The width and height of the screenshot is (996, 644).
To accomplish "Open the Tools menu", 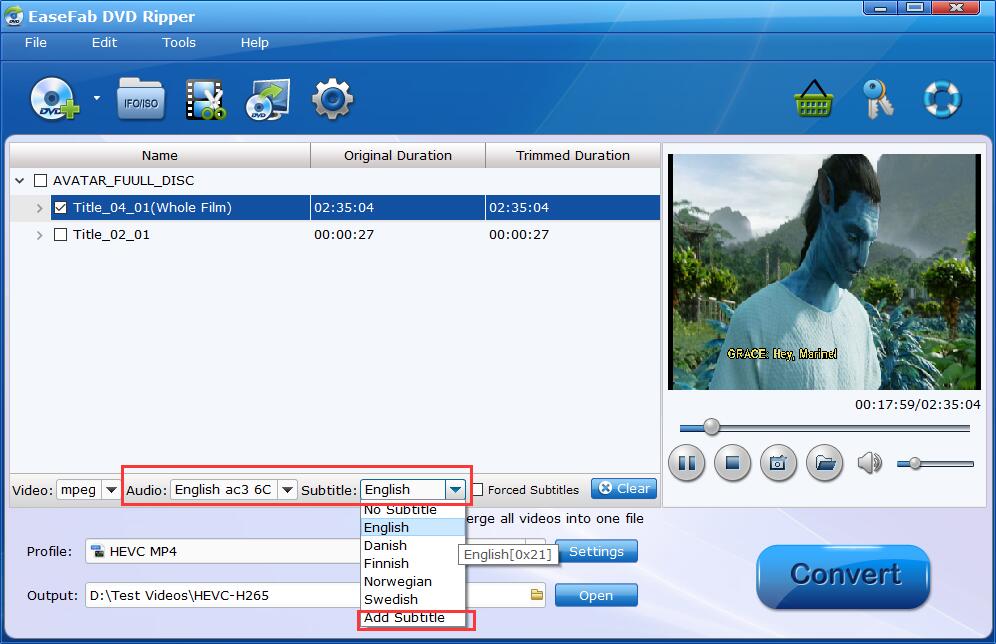I will click(x=178, y=43).
